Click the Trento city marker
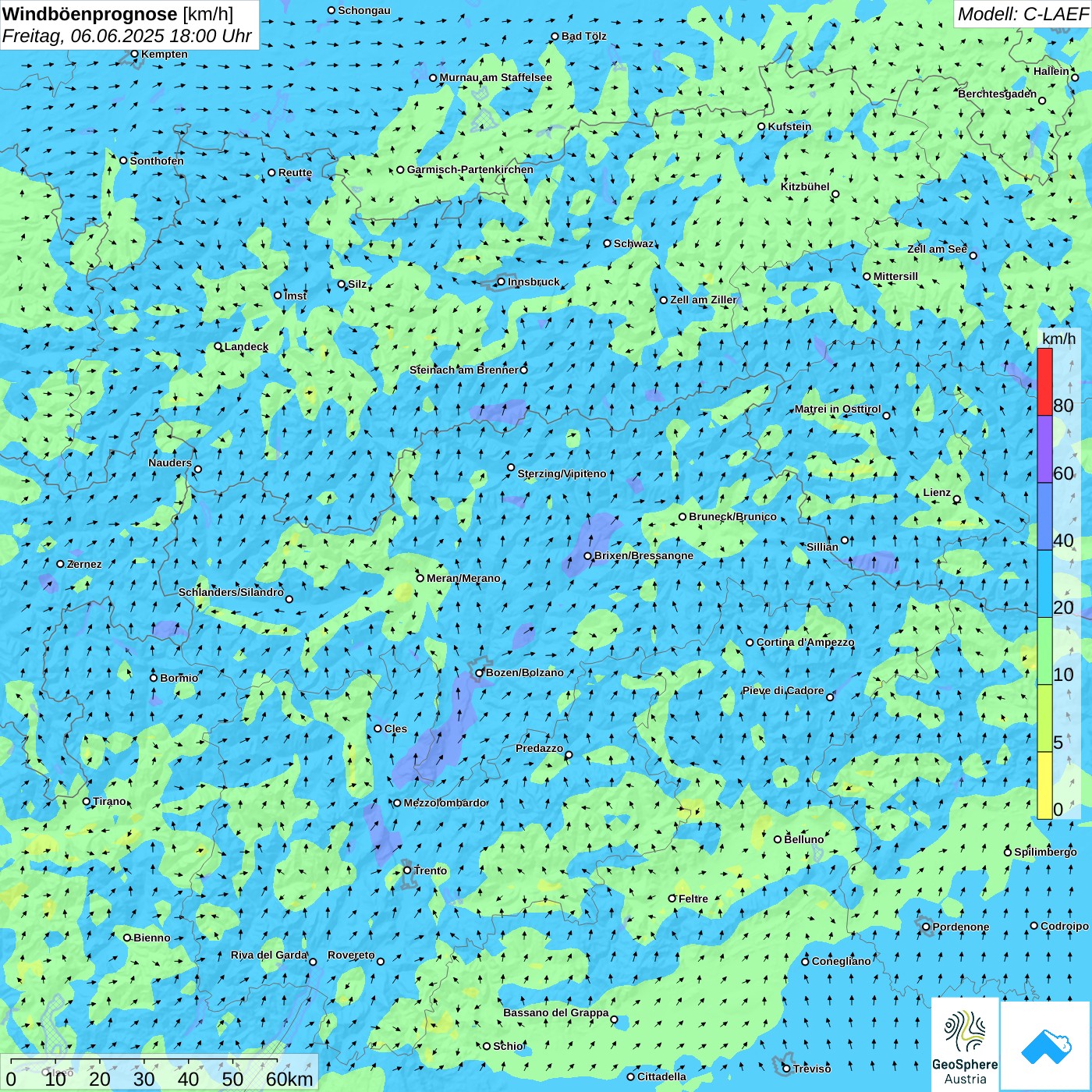 pos(406,870)
